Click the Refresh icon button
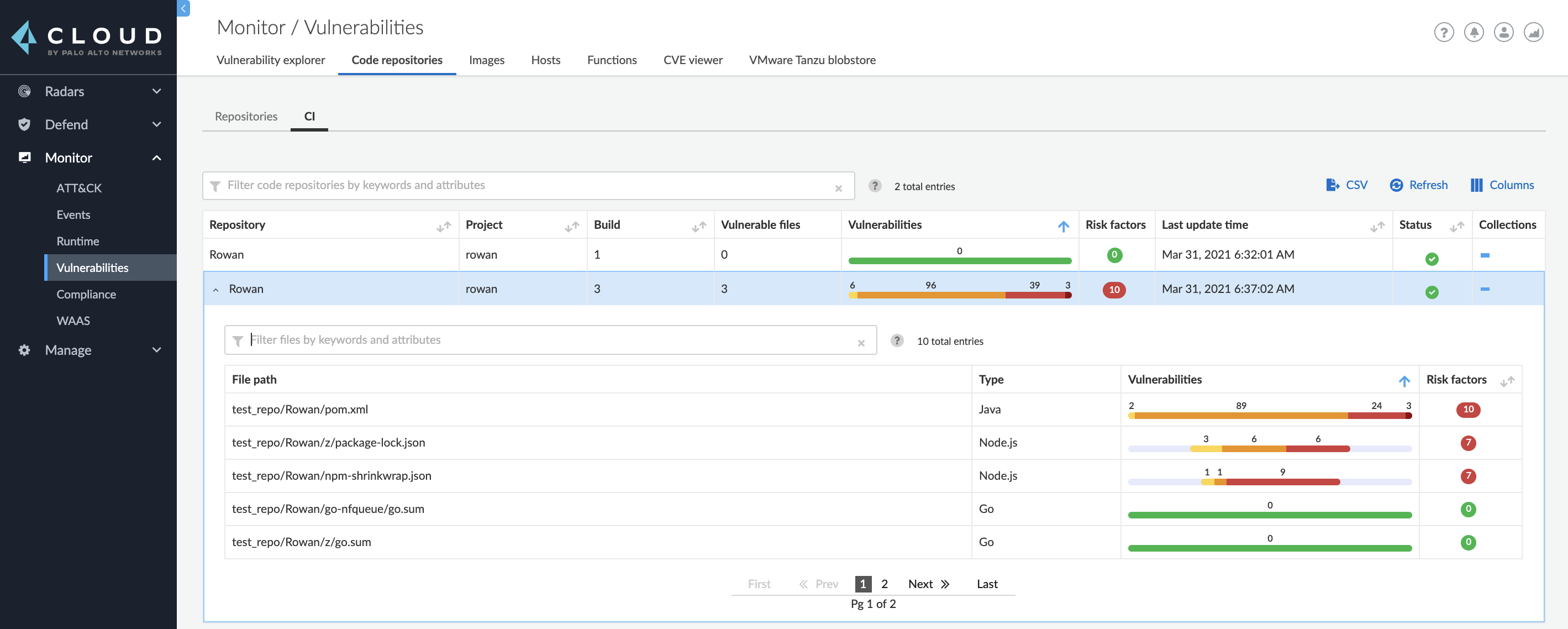The width and height of the screenshot is (1568, 629). tap(1396, 185)
